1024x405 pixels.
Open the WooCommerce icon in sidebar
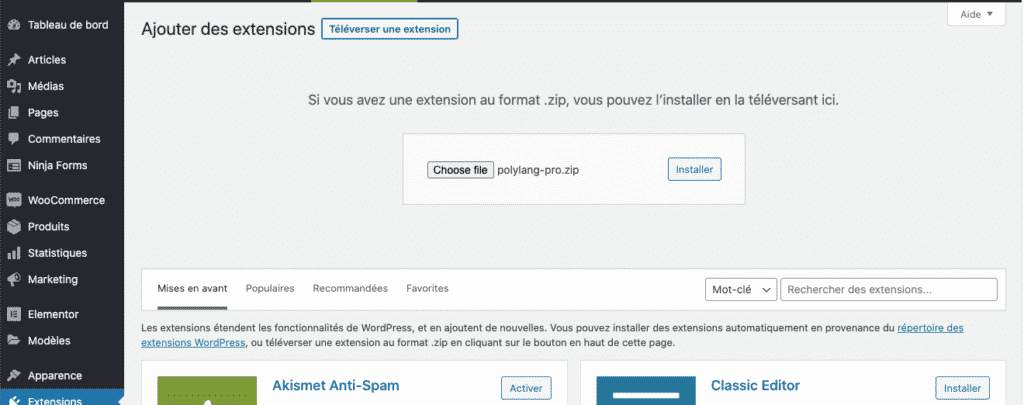(14, 200)
